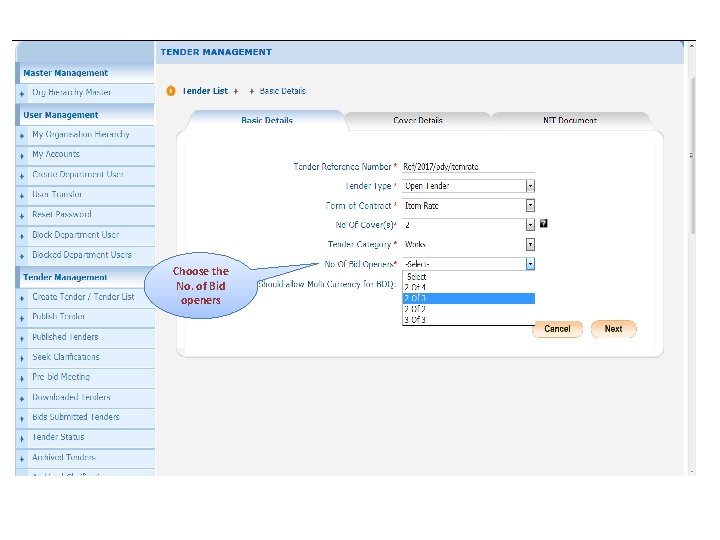The image size is (720, 540).
Task: Open Bids Submitted Tenders link
Action: coord(76,417)
